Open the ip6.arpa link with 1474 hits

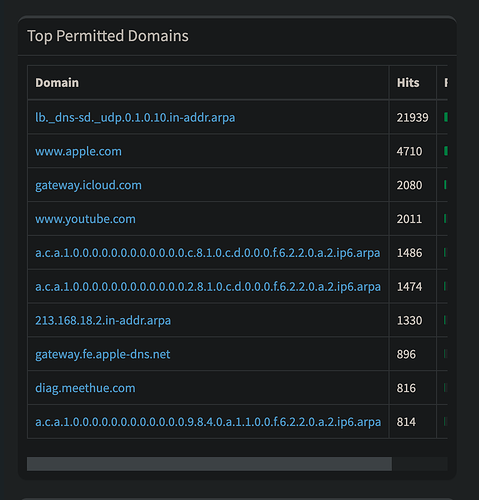208,287
